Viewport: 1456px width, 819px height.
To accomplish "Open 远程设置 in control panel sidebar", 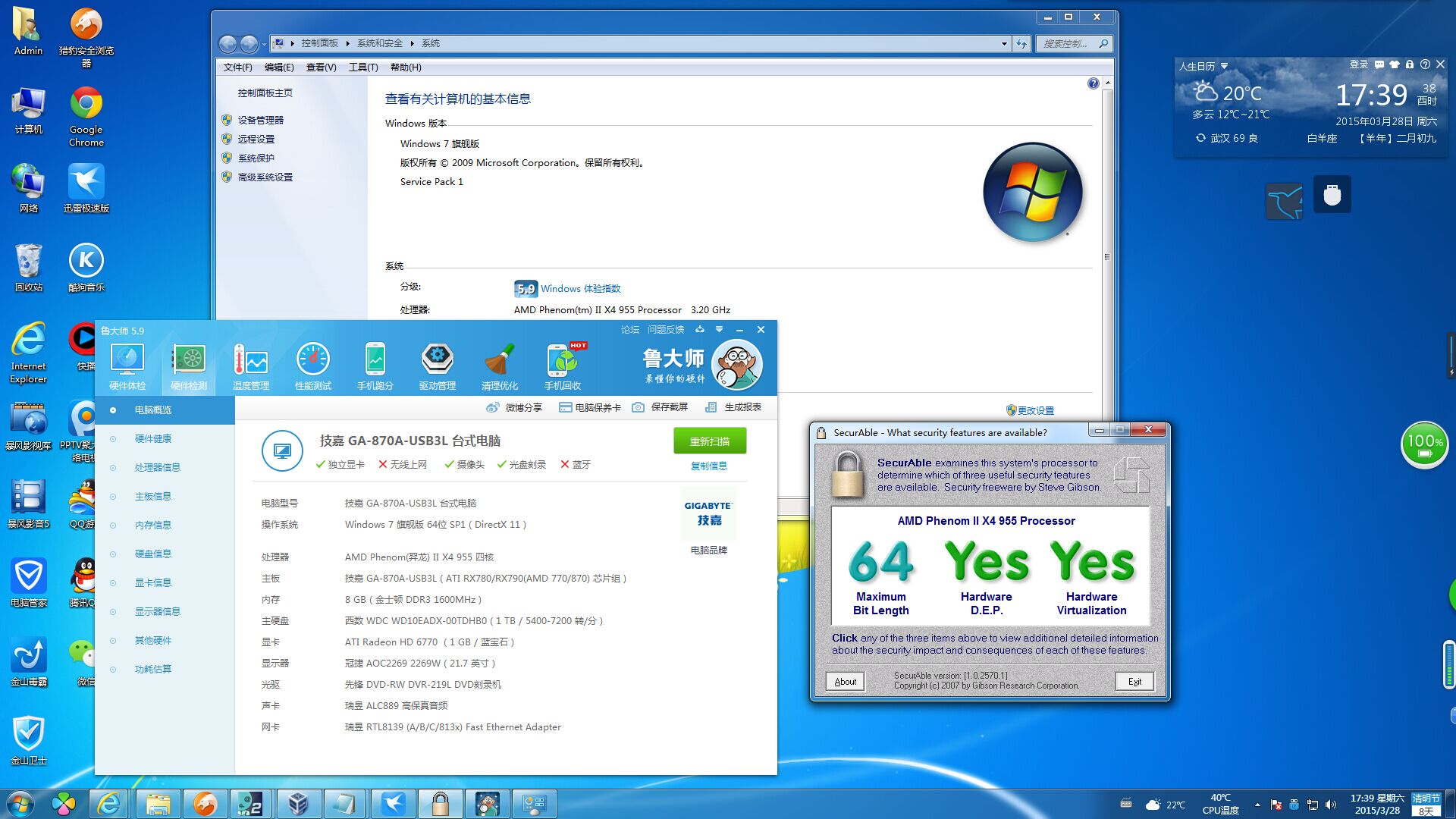I will [x=256, y=139].
